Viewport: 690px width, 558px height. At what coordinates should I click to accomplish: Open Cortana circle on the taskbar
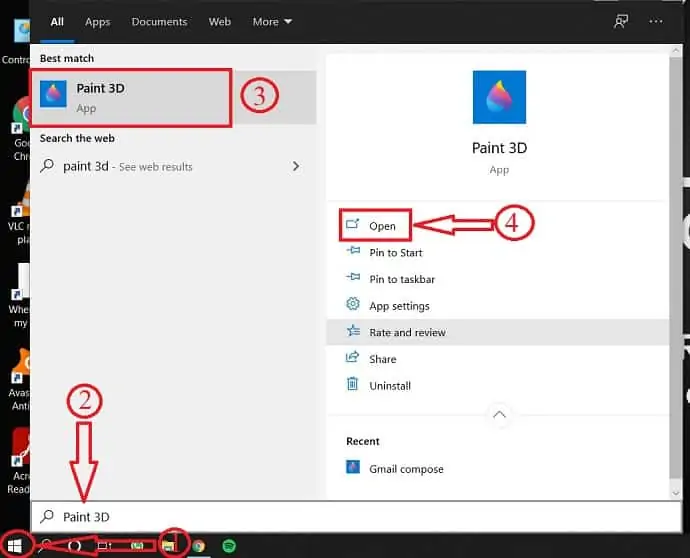pos(75,546)
